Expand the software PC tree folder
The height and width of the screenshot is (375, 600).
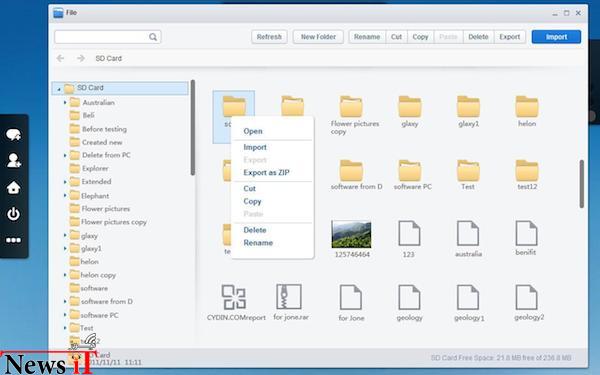(x=65, y=315)
